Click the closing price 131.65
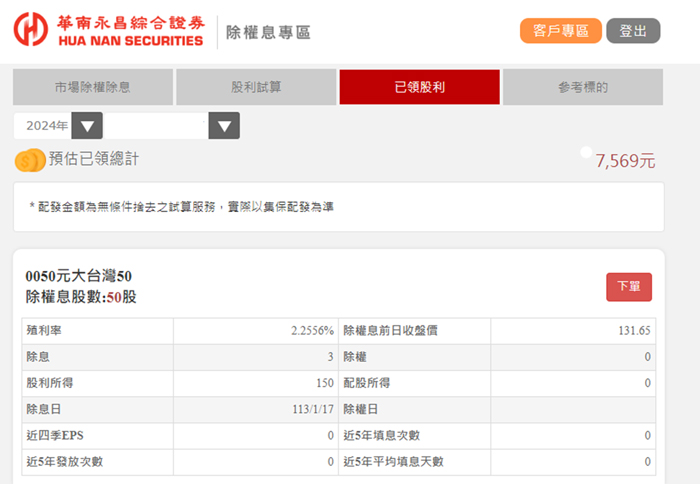Image resolution: width=700 pixels, height=484 pixels. (634, 331)
